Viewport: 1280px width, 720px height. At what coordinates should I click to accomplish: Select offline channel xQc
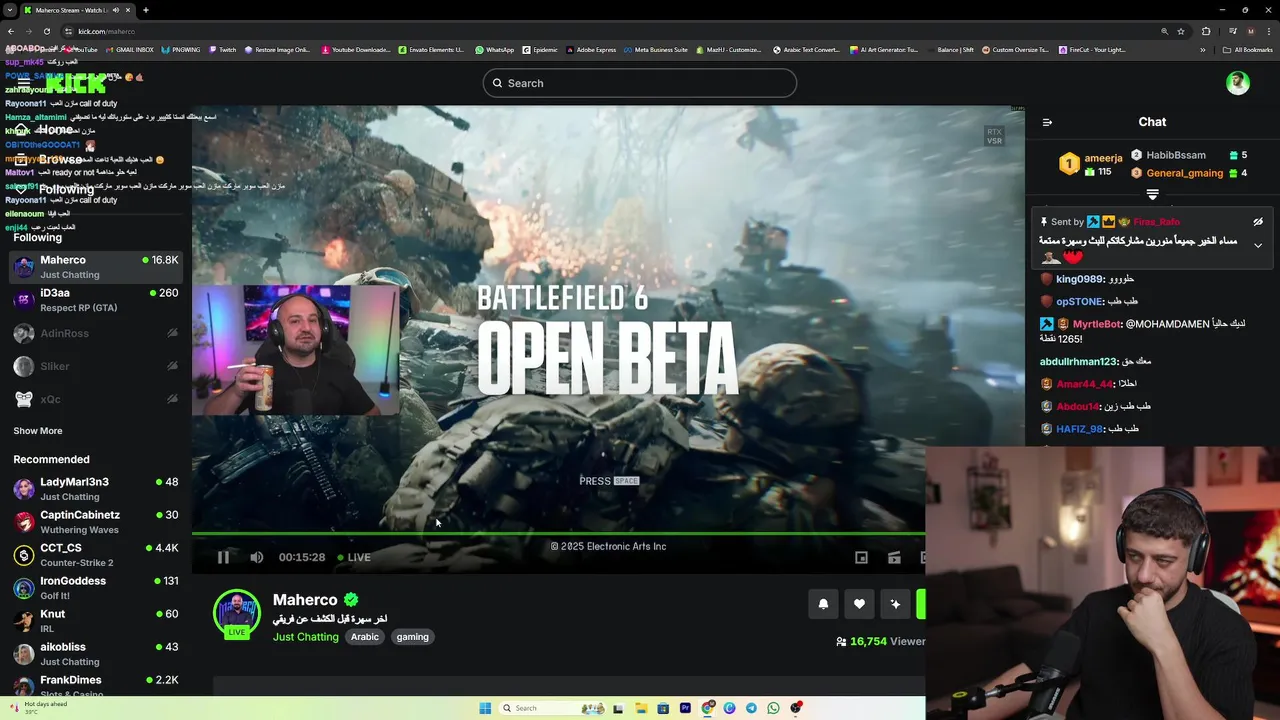click(96, 399)
